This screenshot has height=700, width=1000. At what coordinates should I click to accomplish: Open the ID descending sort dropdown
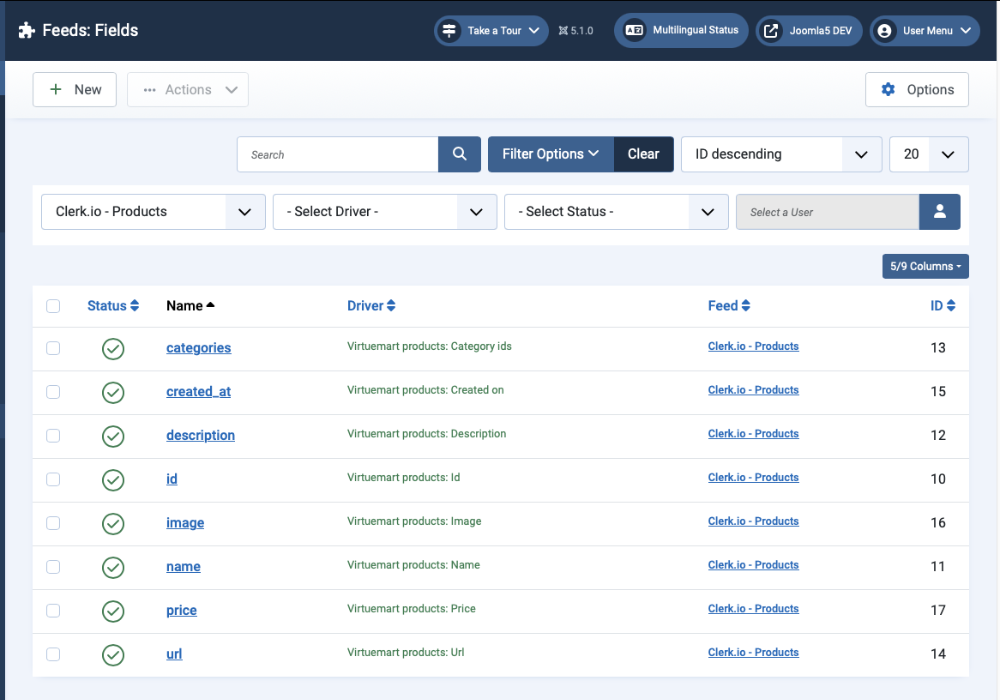(x=781, y=154)
